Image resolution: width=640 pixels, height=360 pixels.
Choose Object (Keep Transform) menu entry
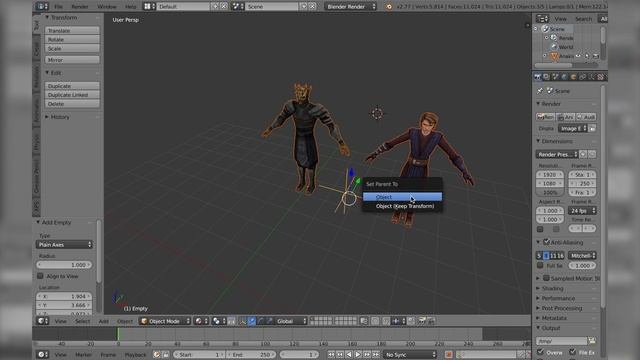point(402,206)
